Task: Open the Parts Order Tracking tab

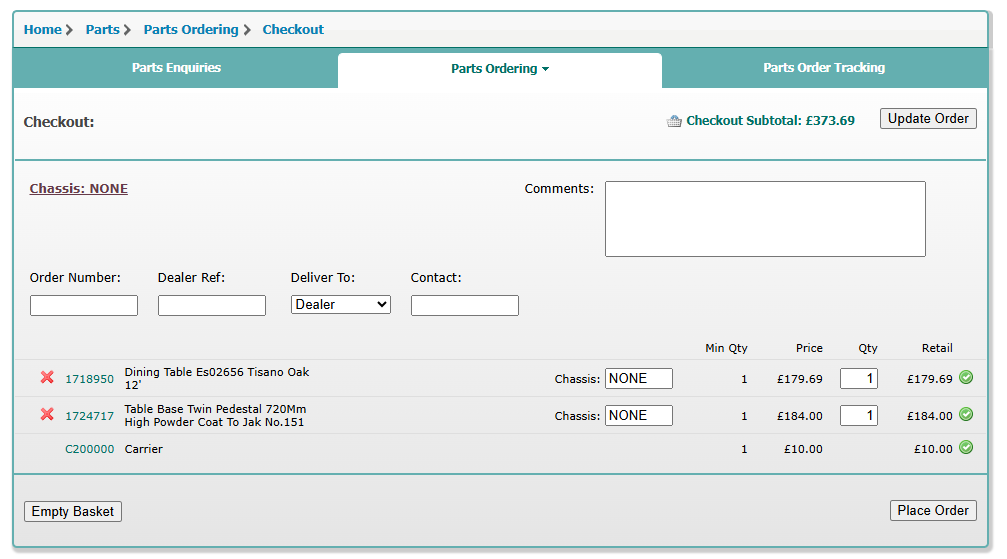Action: 824,67
